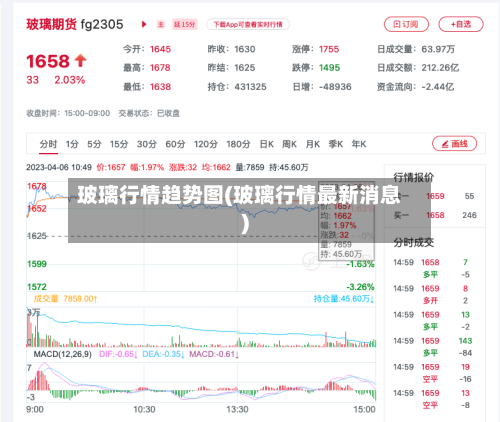This screenshot has height=422, width=500.
Task: Switch to the 15分 chart tab
Action: pyautogui.click(x=119, y=144)
